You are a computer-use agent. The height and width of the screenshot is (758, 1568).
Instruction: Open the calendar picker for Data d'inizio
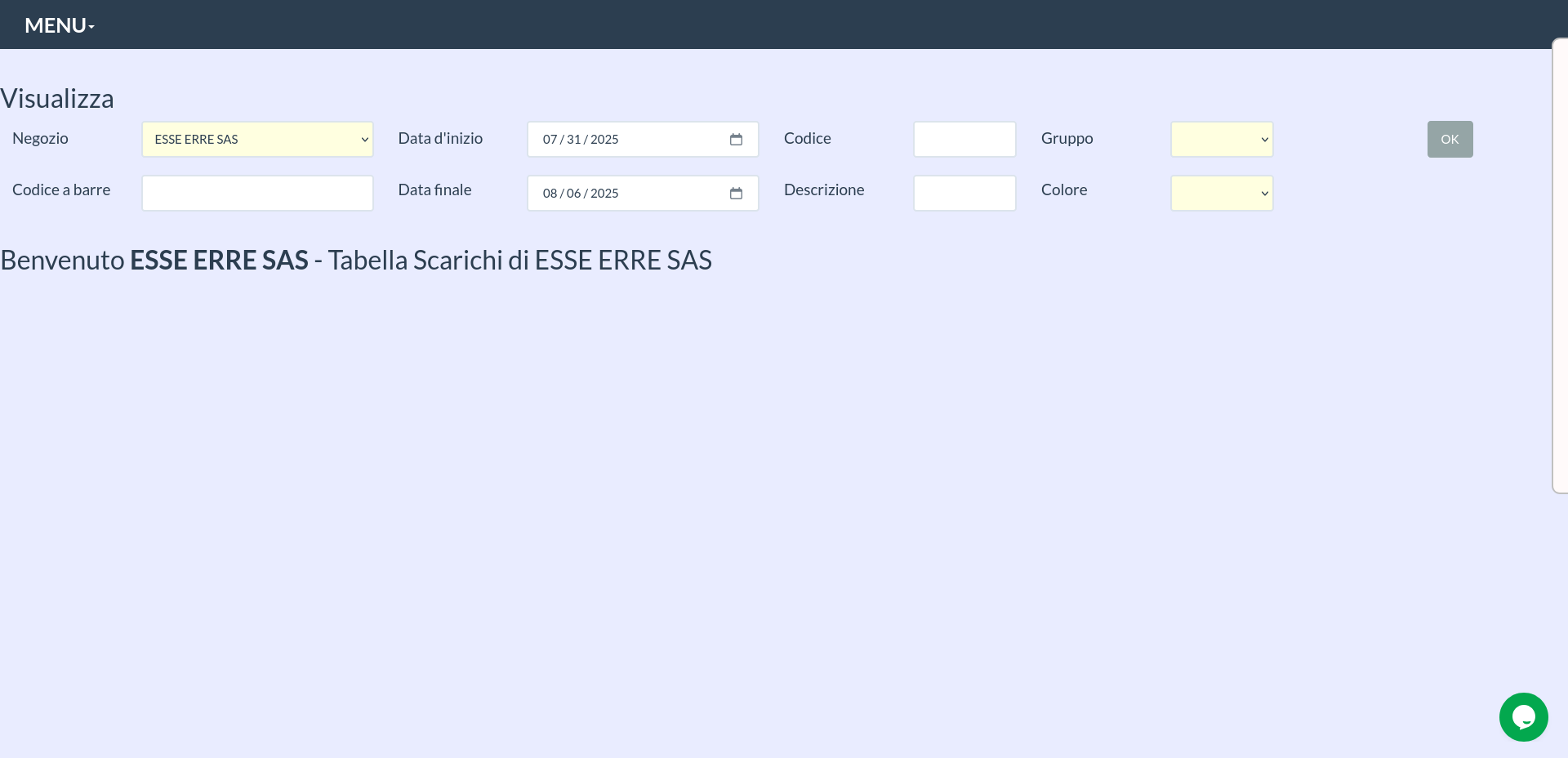[x=736, y=140]
